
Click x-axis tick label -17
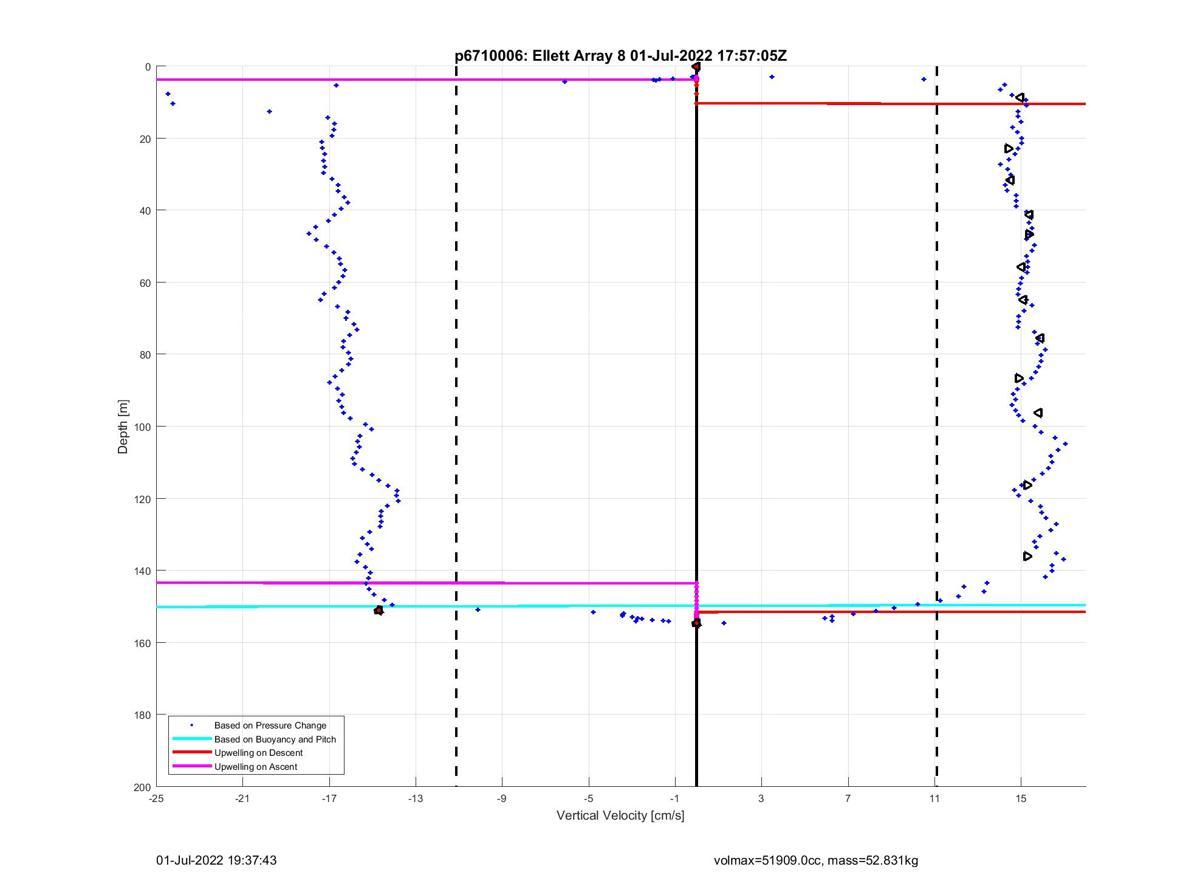click(x=329, y=798)
